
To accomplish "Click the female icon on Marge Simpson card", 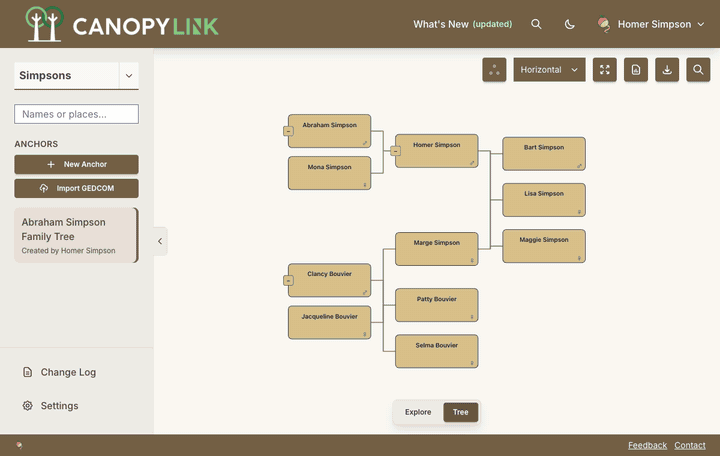I will click(x=472, y=260).
